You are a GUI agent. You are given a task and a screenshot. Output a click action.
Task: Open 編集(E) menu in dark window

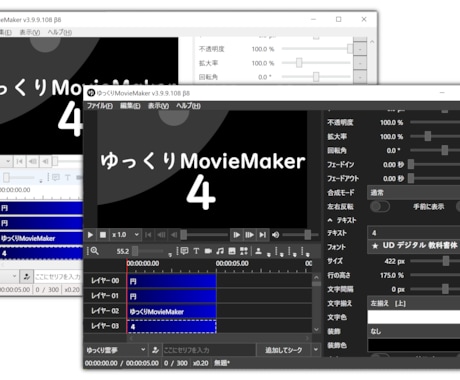coord(130,106)
